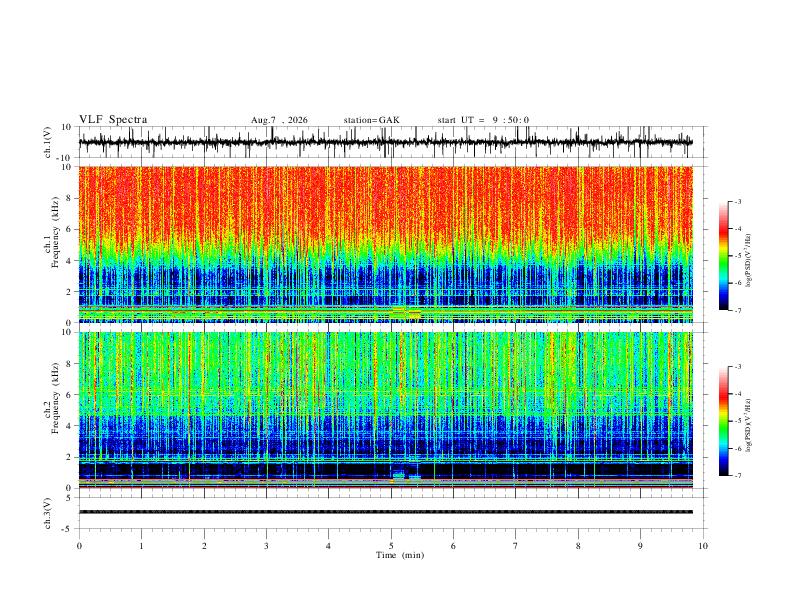
Task: Click the time axis tick label '8'
Action: 578,546
